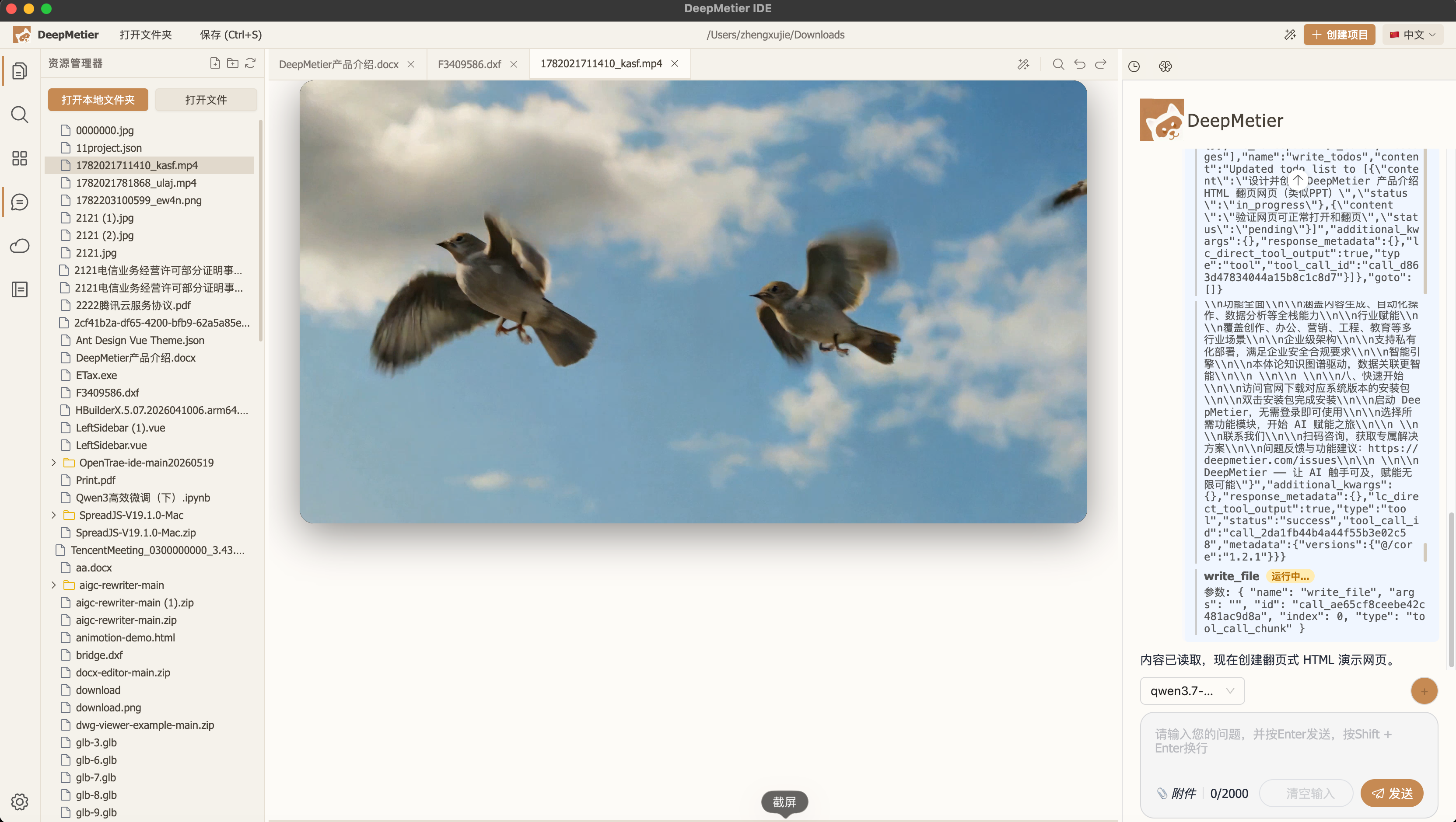Open the file explorer sidebar icon
The height and width of the screenshot is (822, 1456).
point(20,71)
